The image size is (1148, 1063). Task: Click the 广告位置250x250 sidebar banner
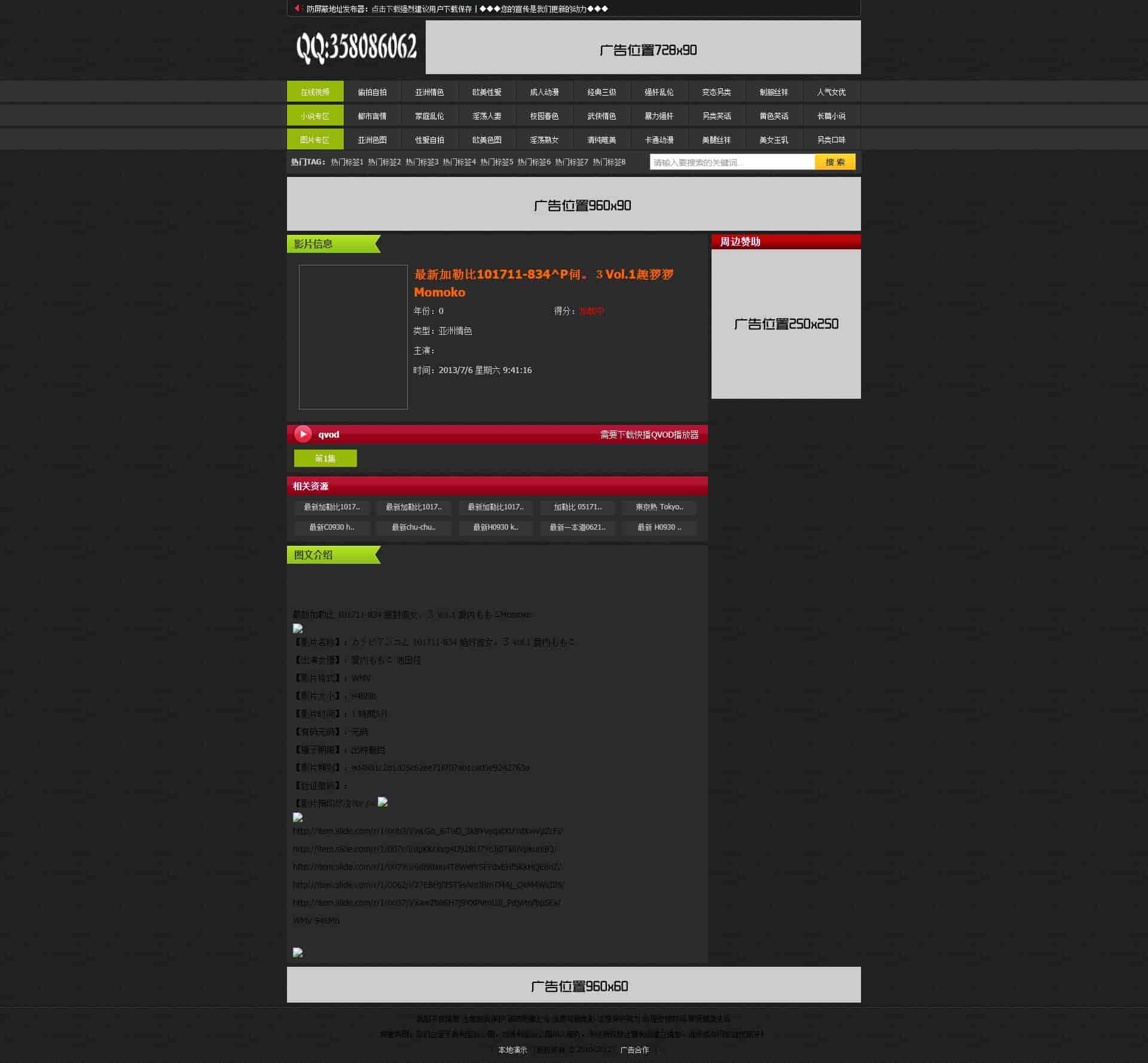click(x=786, y=323)
